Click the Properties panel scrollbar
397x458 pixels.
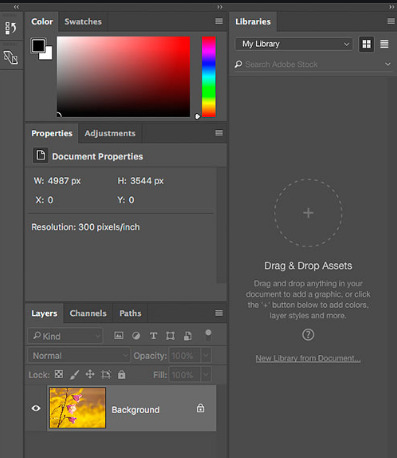(221, 225)
